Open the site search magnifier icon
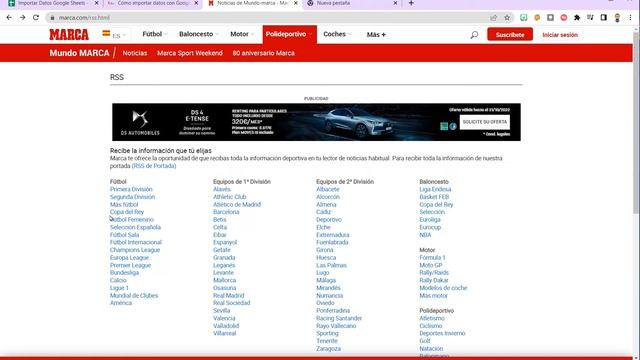 [x=474, y=35]
